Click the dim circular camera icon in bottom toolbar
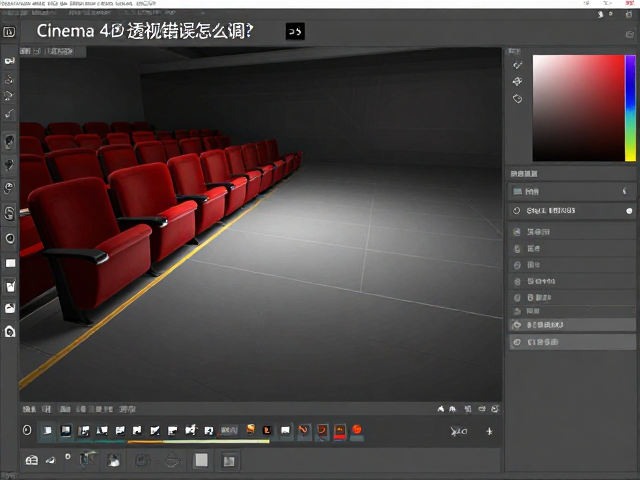Screen dimensions: 640x480 point(142,461)
